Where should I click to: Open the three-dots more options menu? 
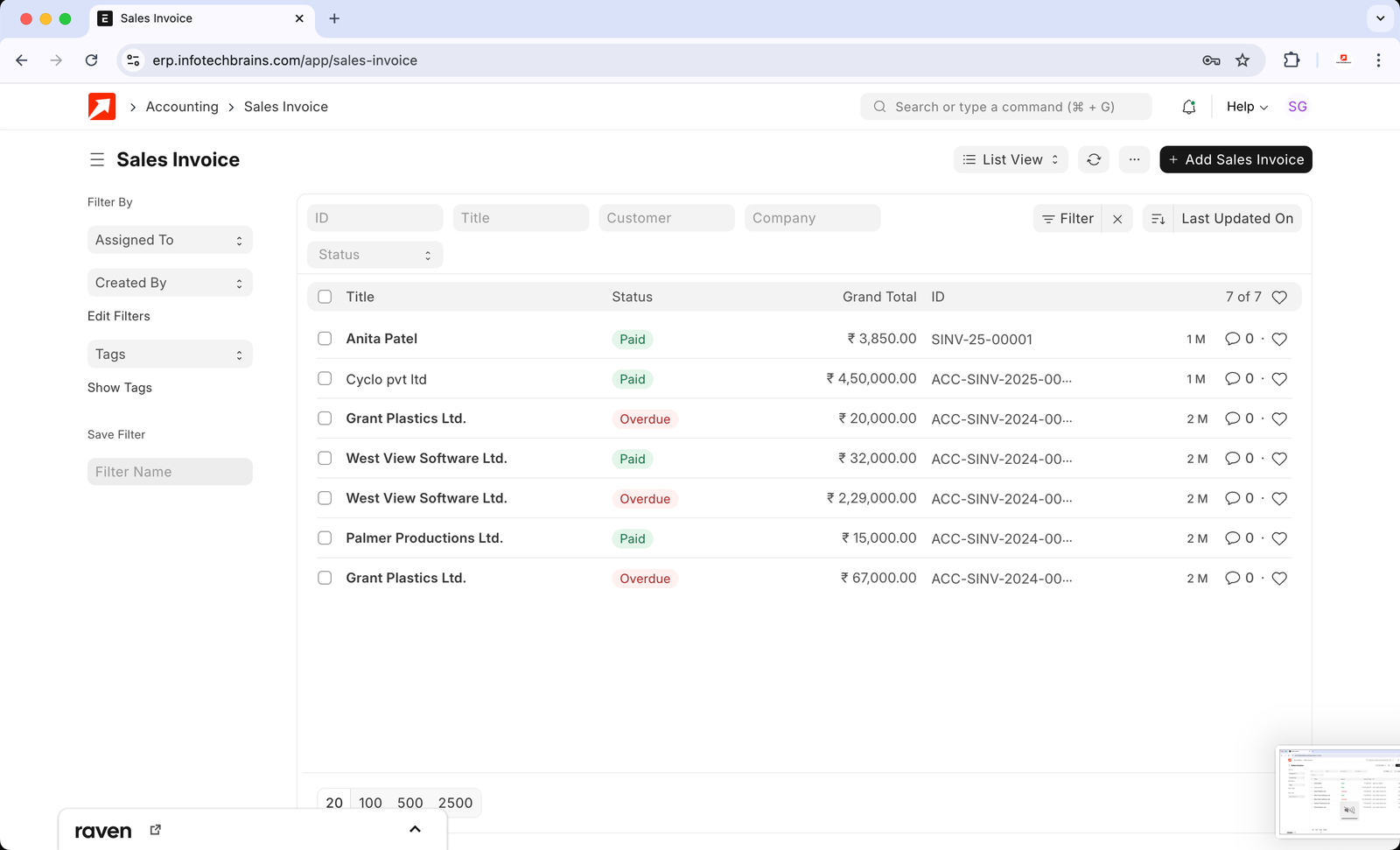click(x=1134, y=159)
